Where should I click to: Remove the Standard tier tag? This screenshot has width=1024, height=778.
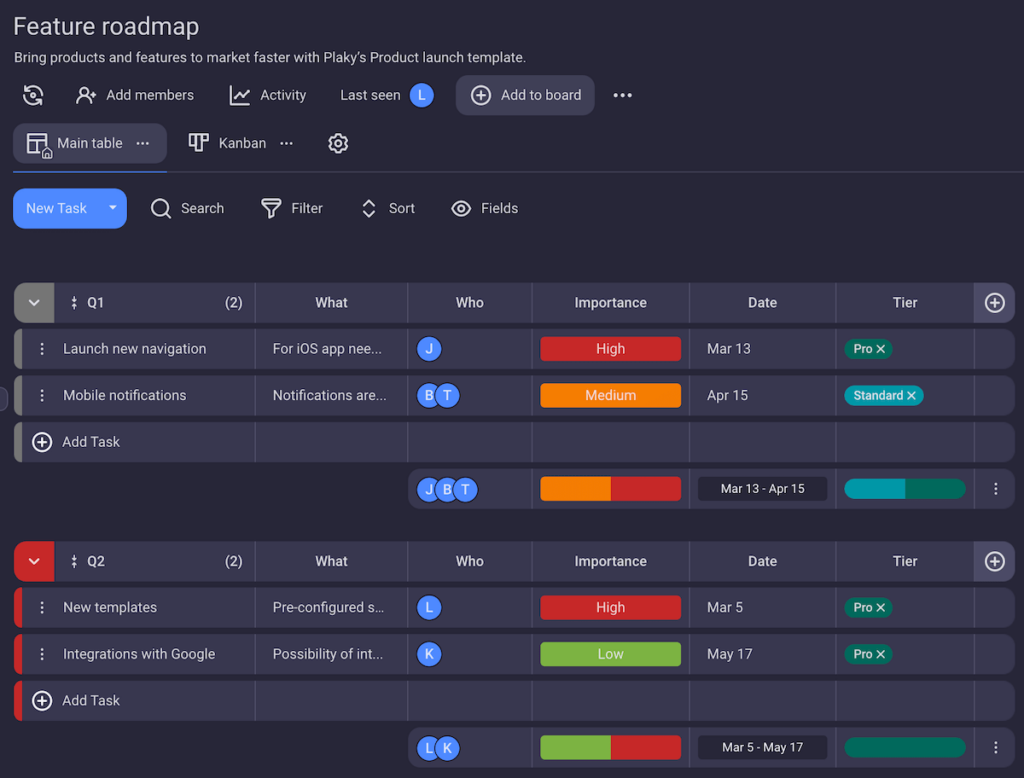tap(911, 395)
